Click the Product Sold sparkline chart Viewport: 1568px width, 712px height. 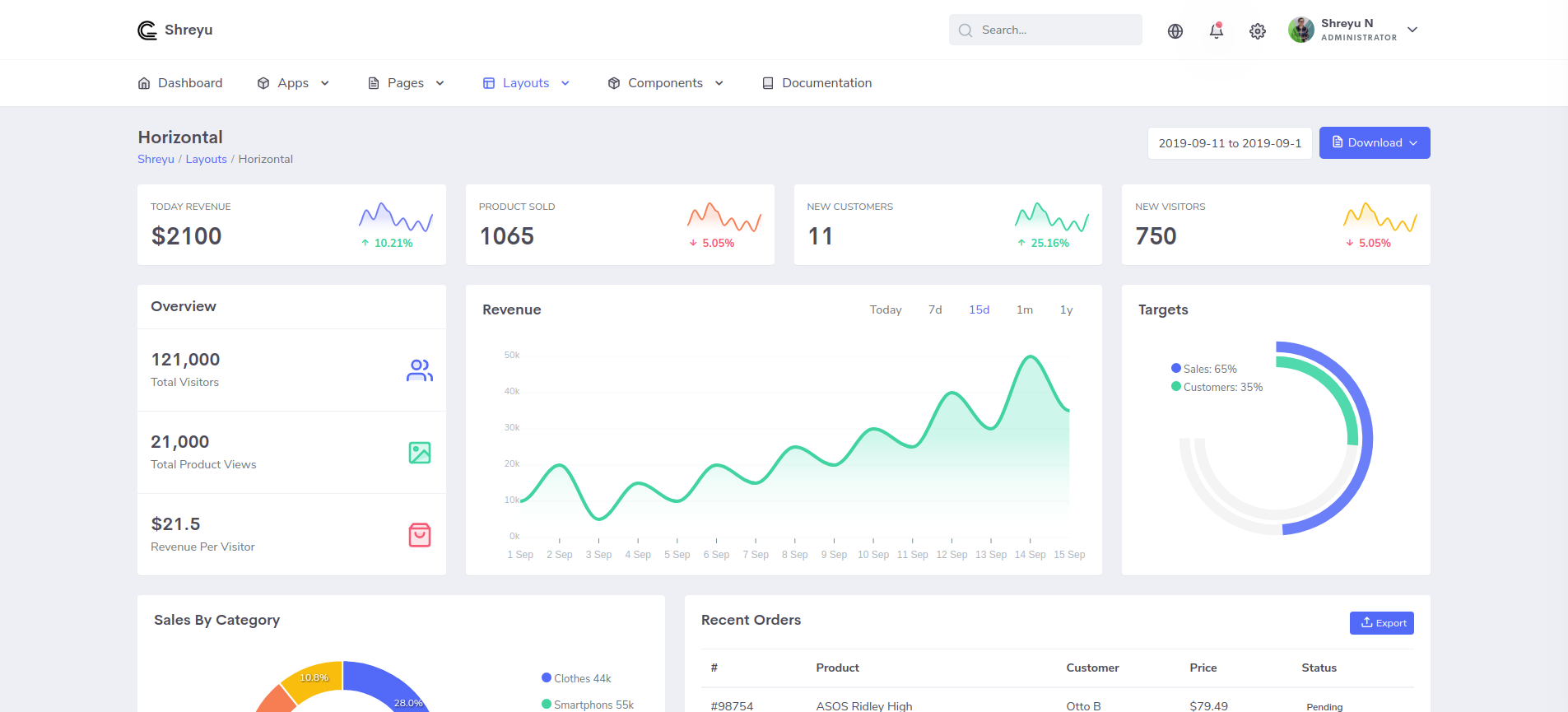click(x=724, y=217)
